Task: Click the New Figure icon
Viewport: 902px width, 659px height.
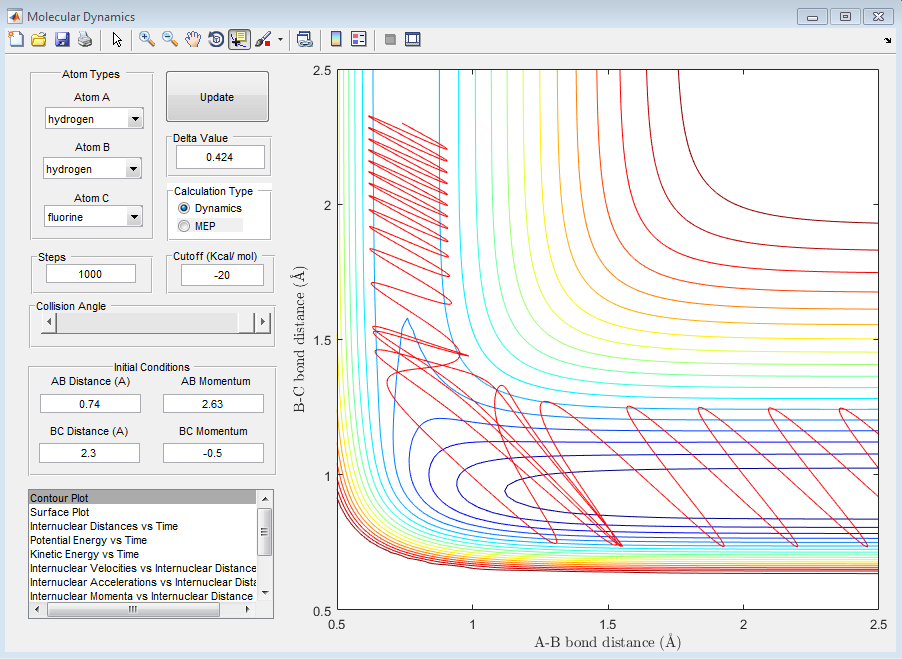Action: [16, 39]
